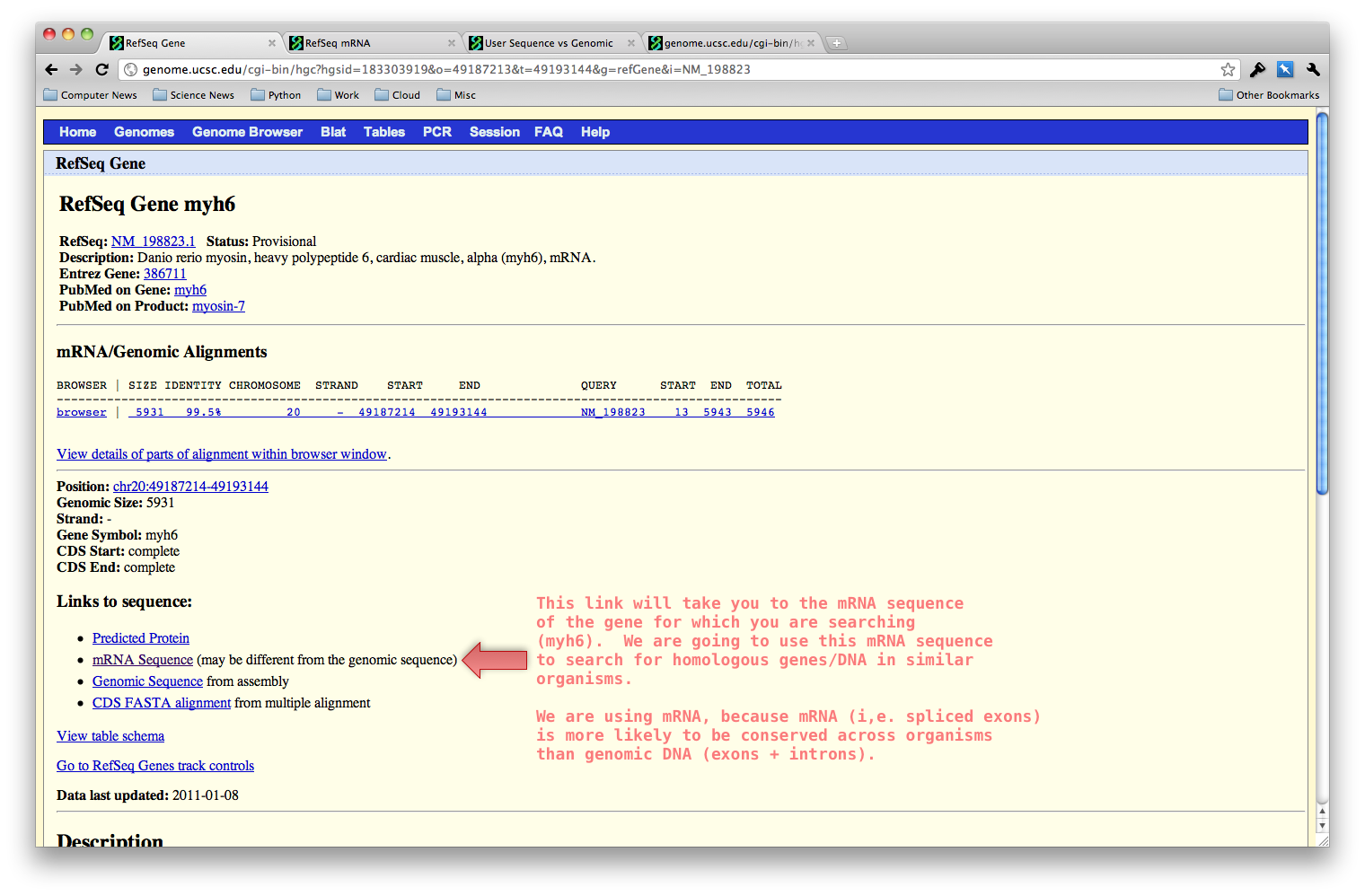Open the Predicted Protein link

[x=141, y=638]
